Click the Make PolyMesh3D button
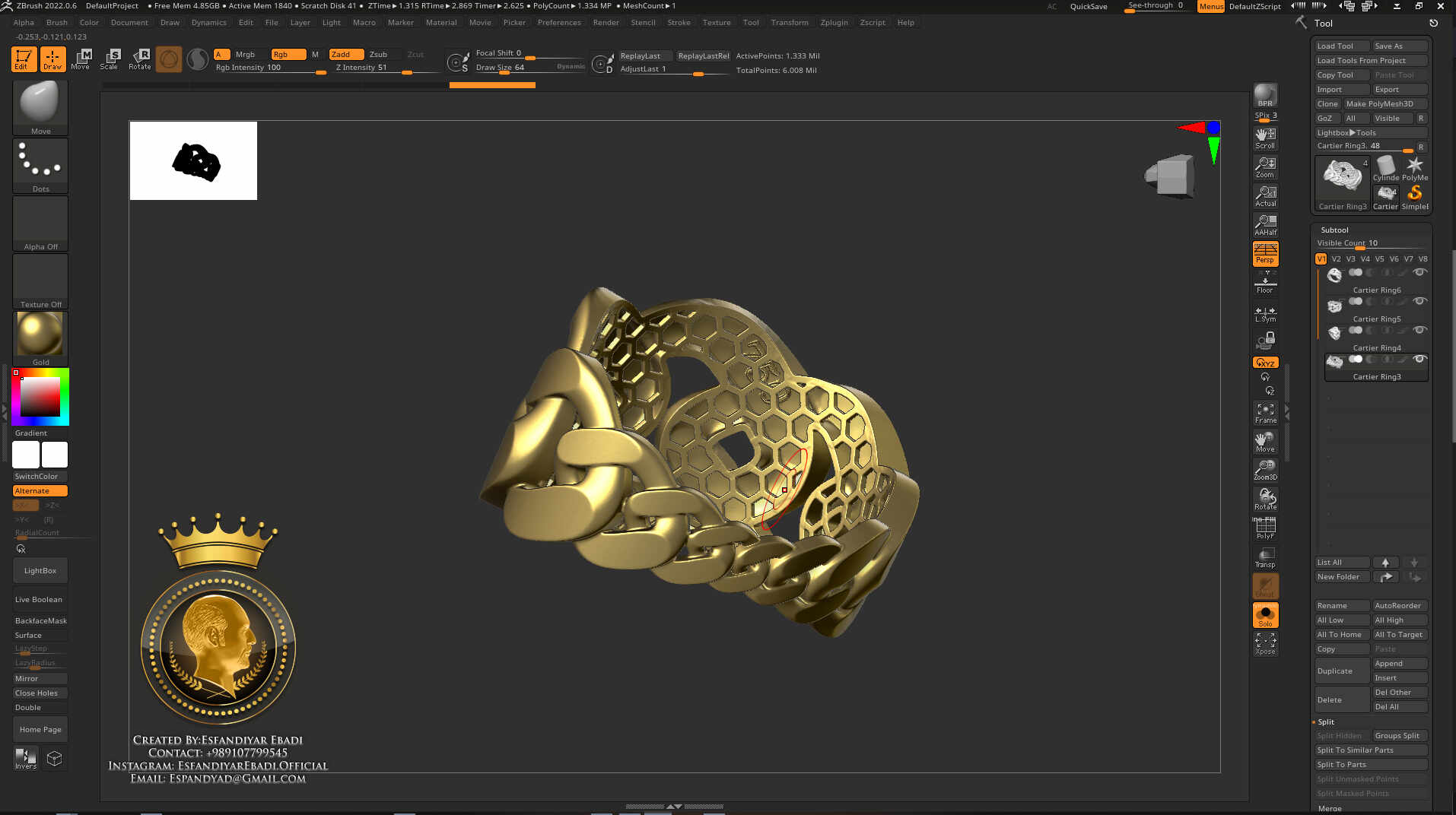This screenshot has width=1456, height=815. click(x=1384, y=103)
